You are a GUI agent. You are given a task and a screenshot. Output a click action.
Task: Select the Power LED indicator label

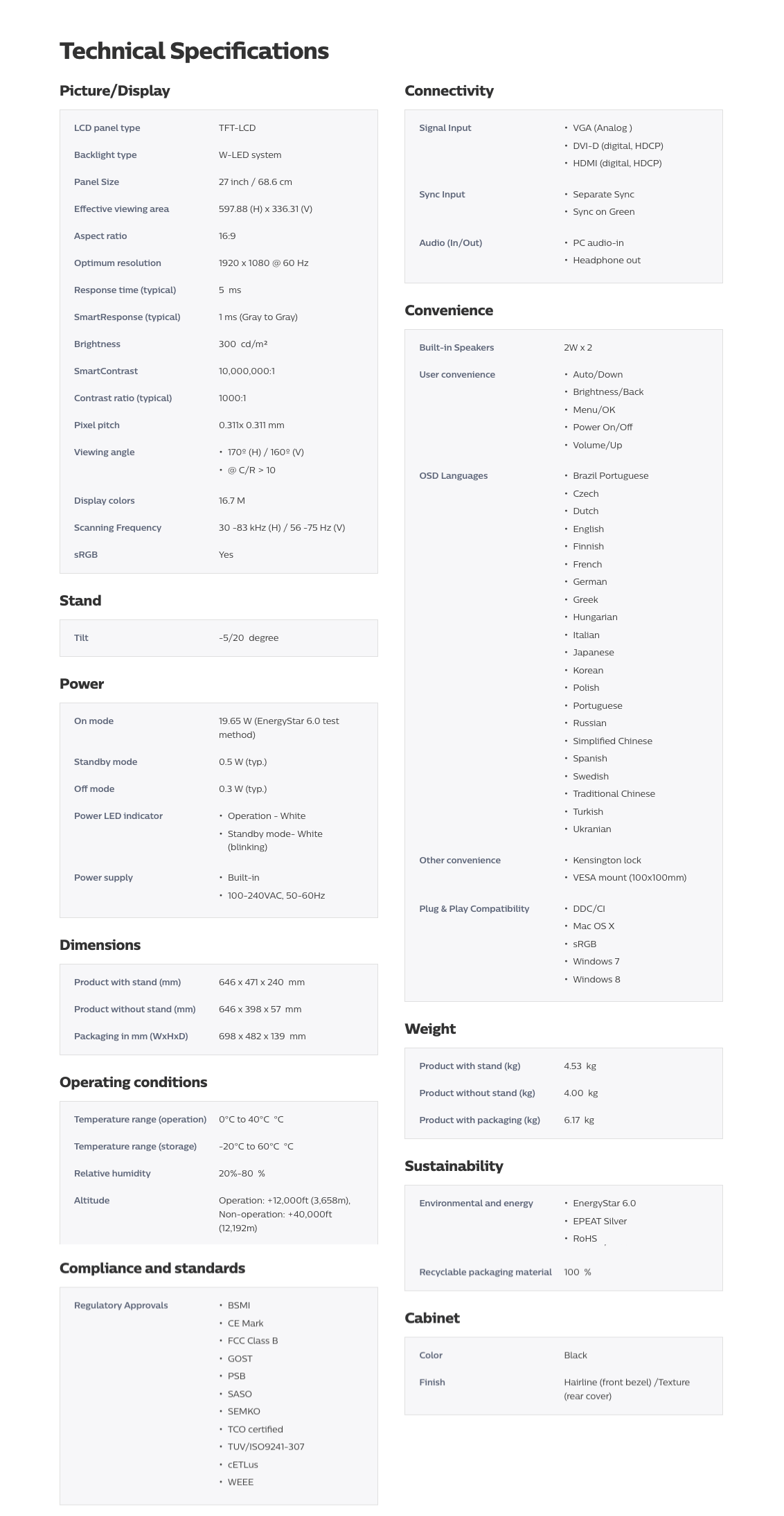[118, 816]
